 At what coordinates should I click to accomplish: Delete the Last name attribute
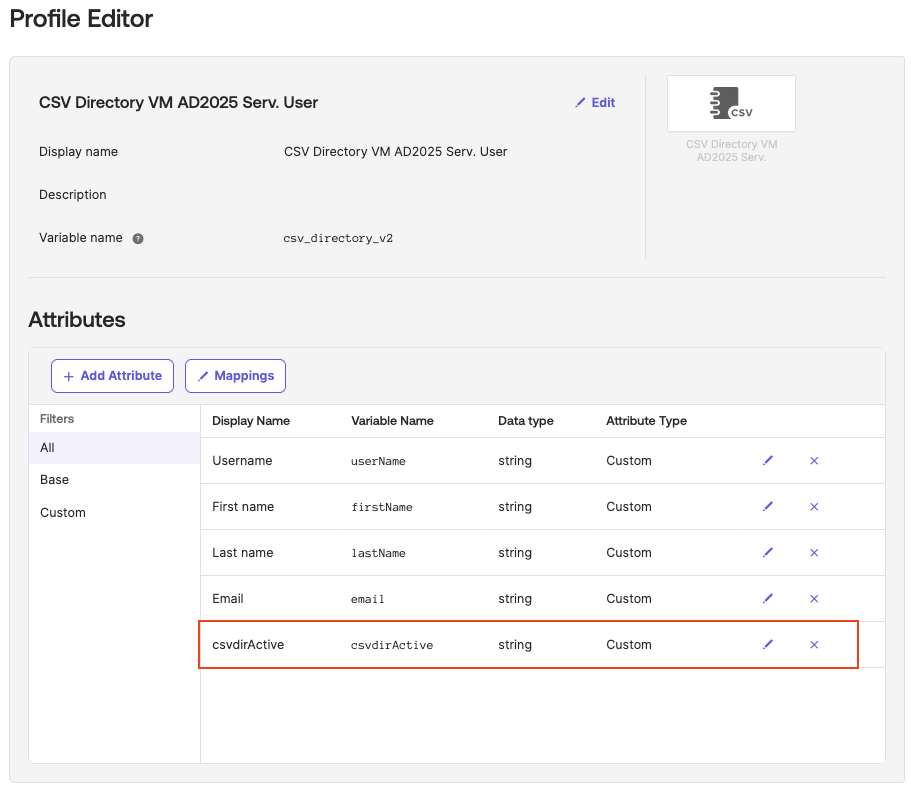click(x=814, y=553)
